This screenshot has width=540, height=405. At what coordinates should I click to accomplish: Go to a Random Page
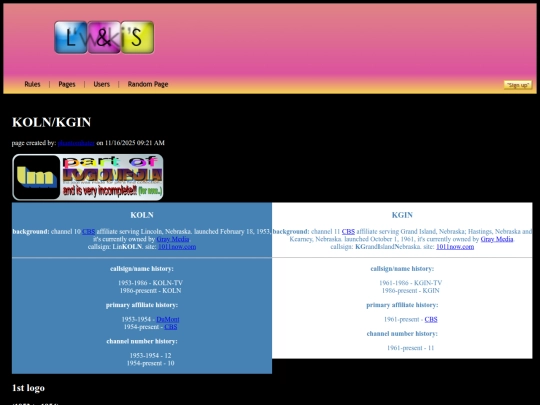click(x=148, y=84)
